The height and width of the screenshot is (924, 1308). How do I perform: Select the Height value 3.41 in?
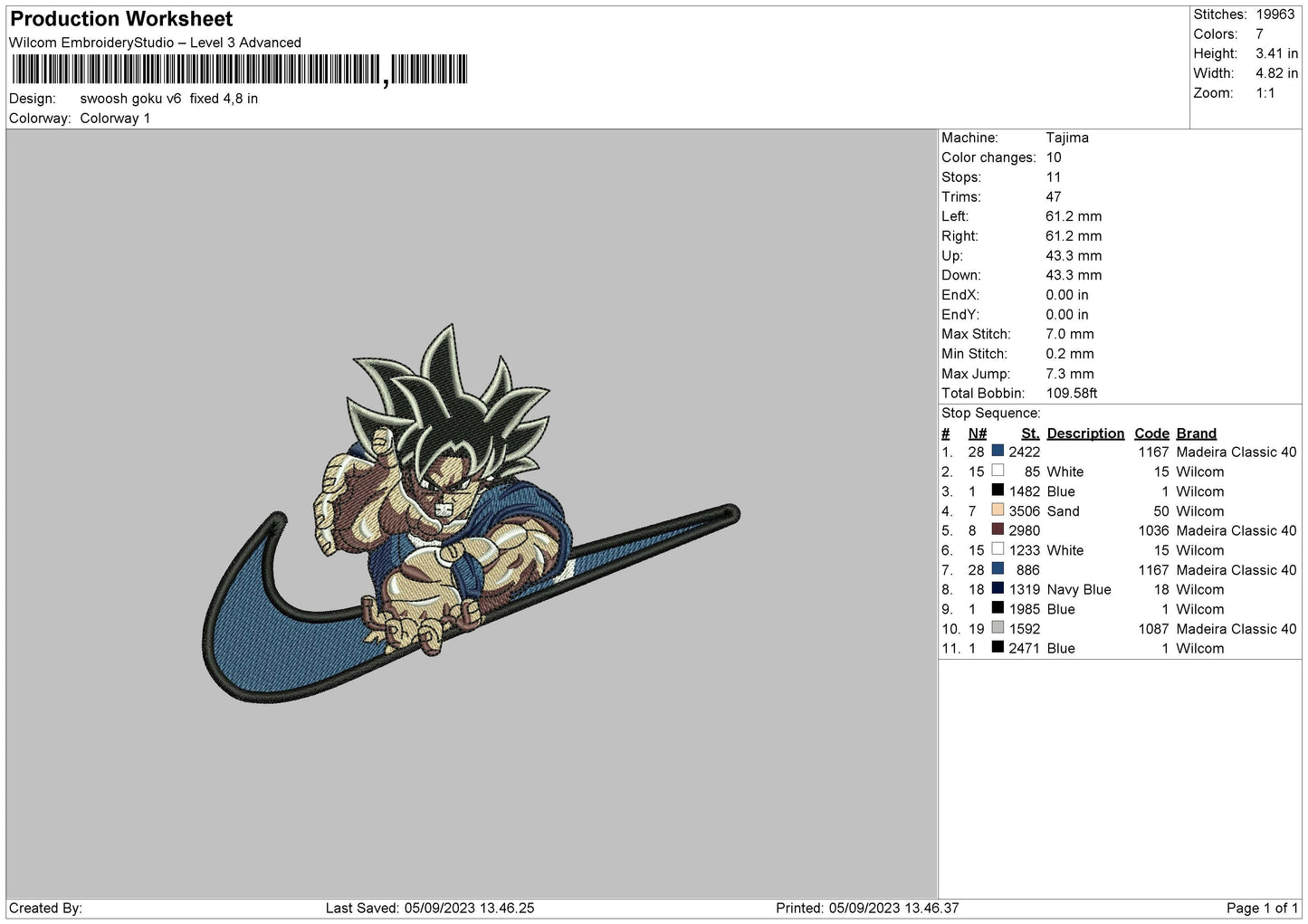pyautogui.click(x=1276, y=54)
